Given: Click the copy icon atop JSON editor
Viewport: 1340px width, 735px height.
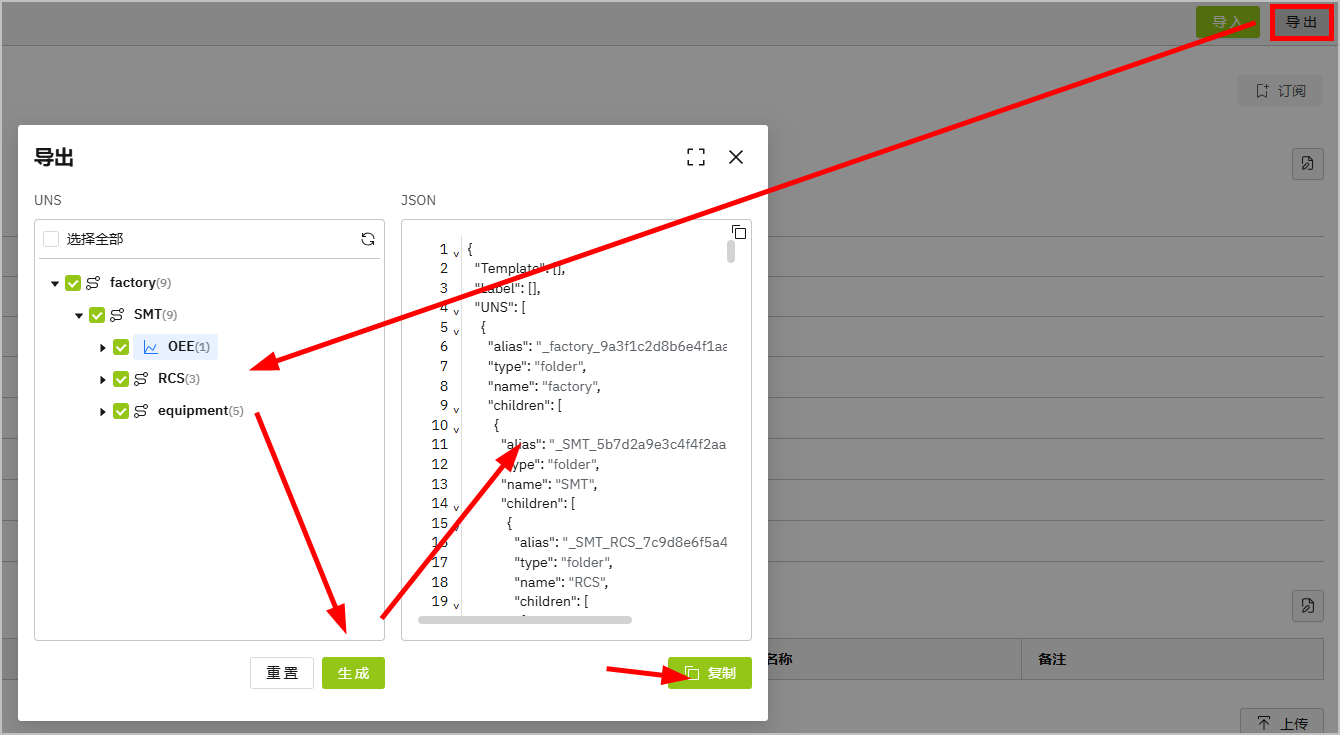Looking at the screenshot, I should [x=739, y=232].
